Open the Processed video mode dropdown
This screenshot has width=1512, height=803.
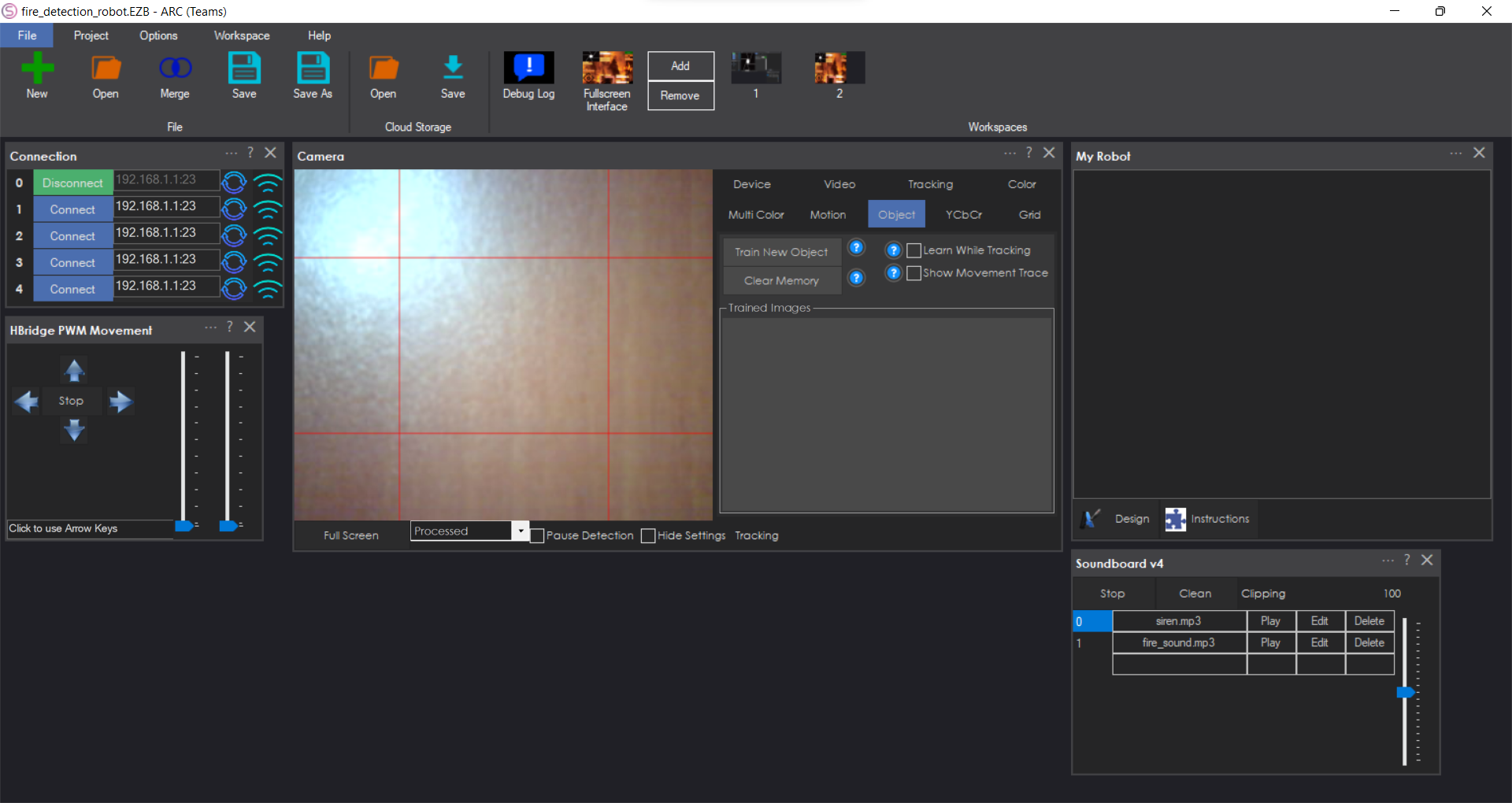coord(521,531)
